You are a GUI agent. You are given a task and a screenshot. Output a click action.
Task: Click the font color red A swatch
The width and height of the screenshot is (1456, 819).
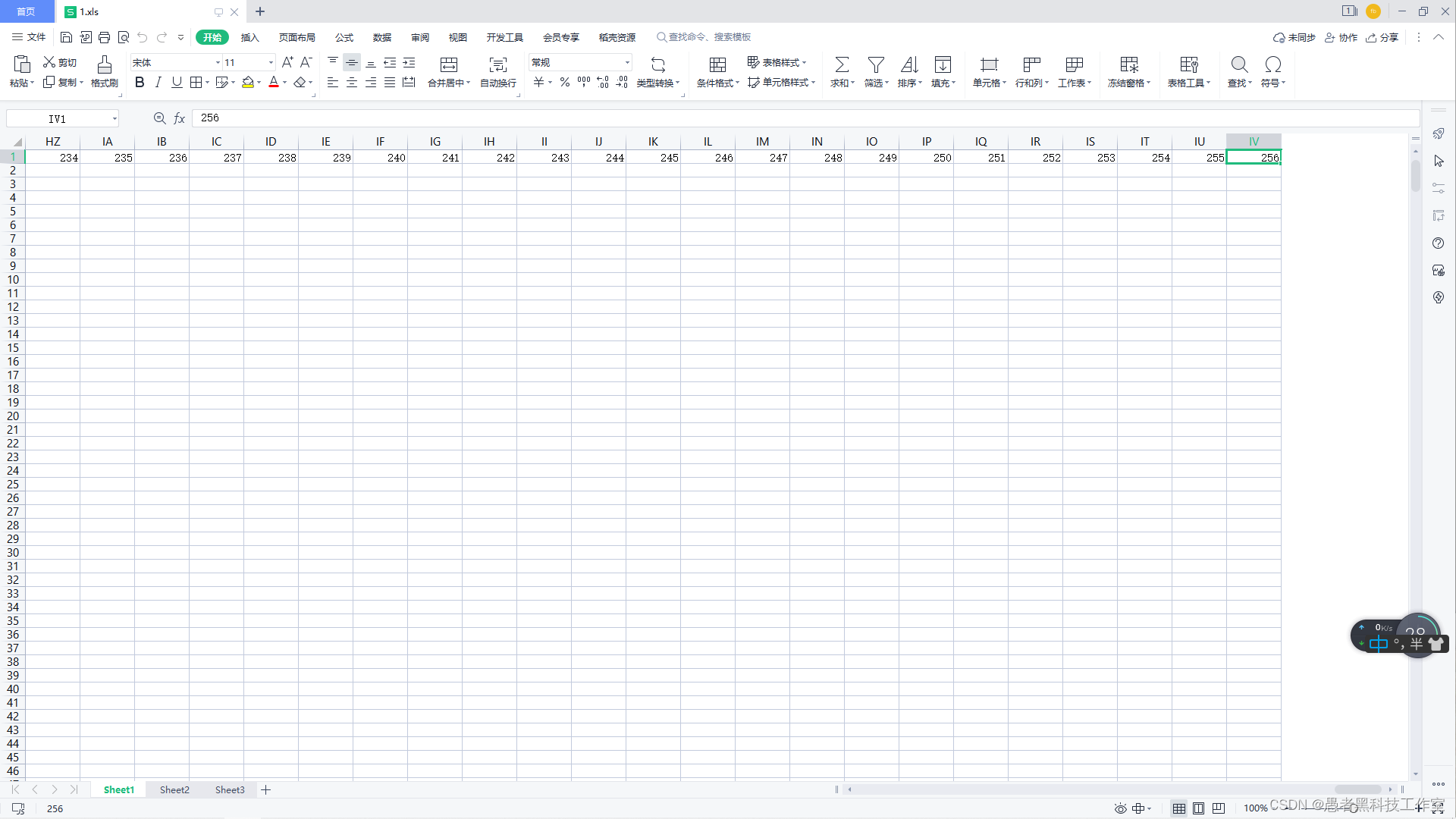pyautogui.click(x=274, y=83)
